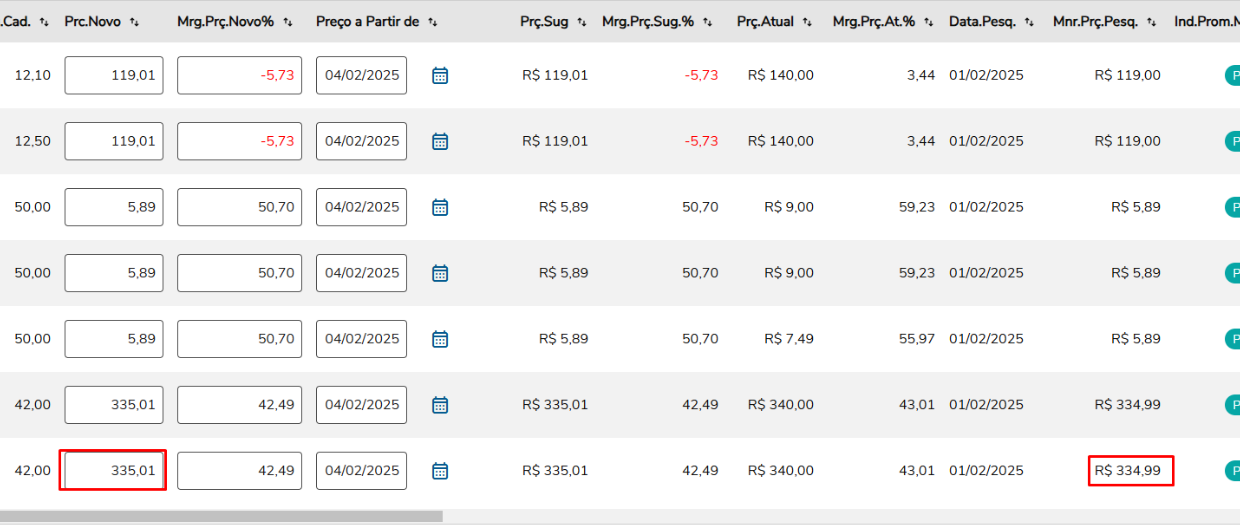Click the horizontal scrollbar below the table
This screenshot has height=531, width=1240.
click(x=220, y=516)
